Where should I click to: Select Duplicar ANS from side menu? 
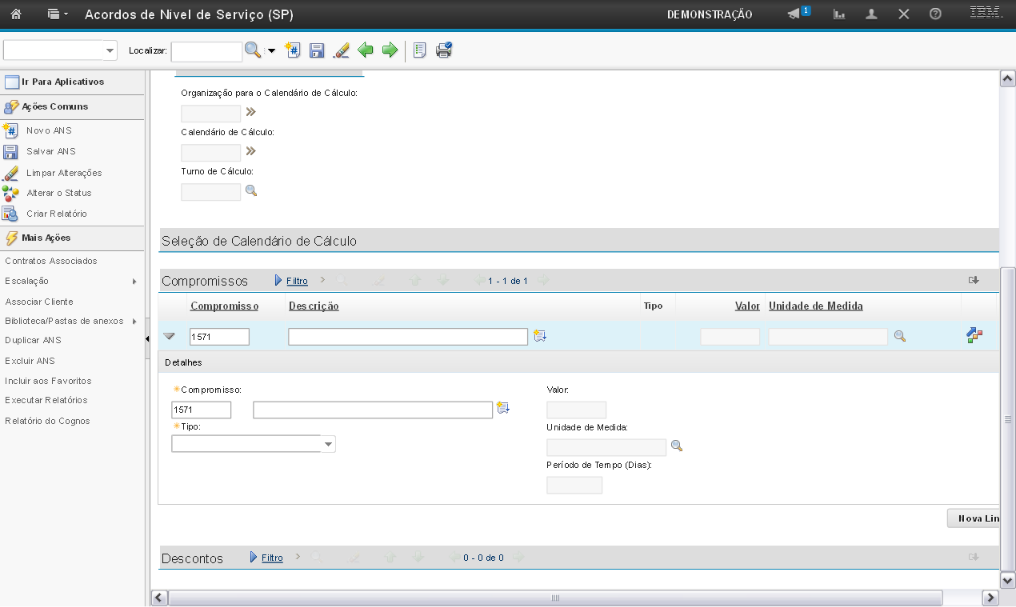[33, 340]
